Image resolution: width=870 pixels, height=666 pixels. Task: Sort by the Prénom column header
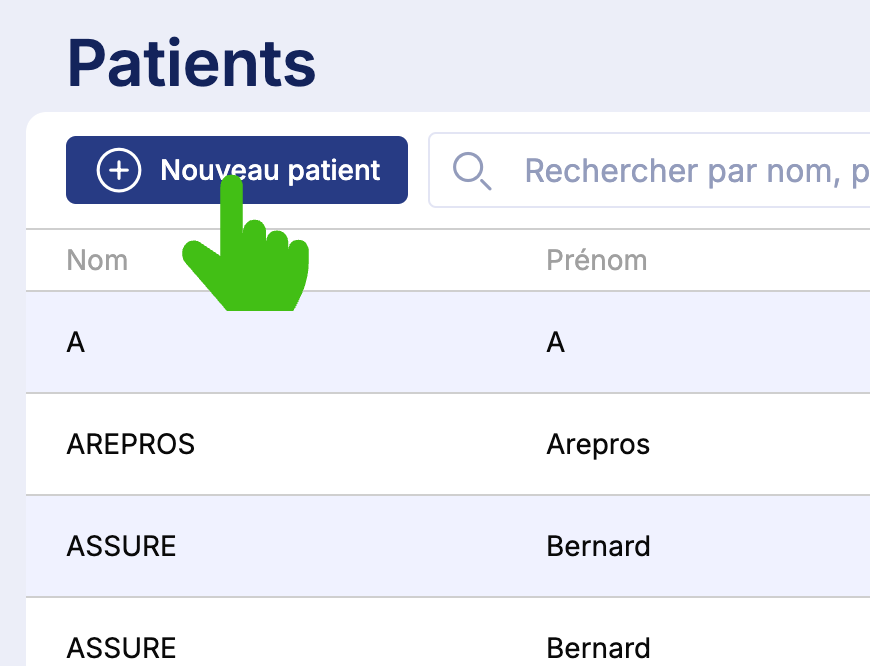596,261
